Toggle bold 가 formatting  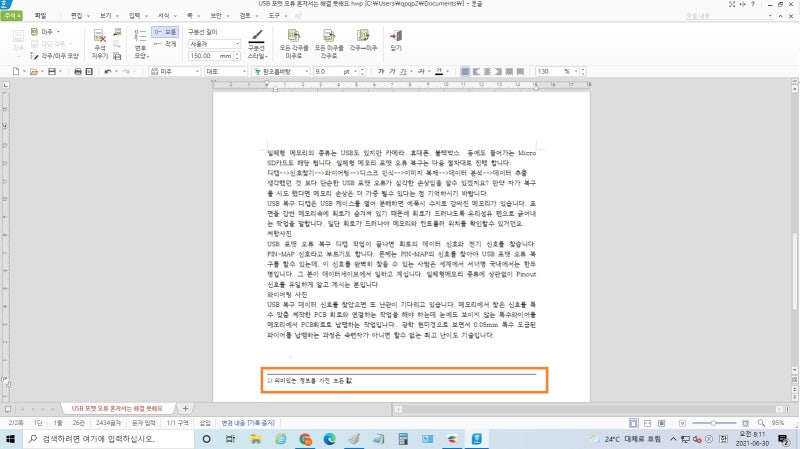pos(381,71)
